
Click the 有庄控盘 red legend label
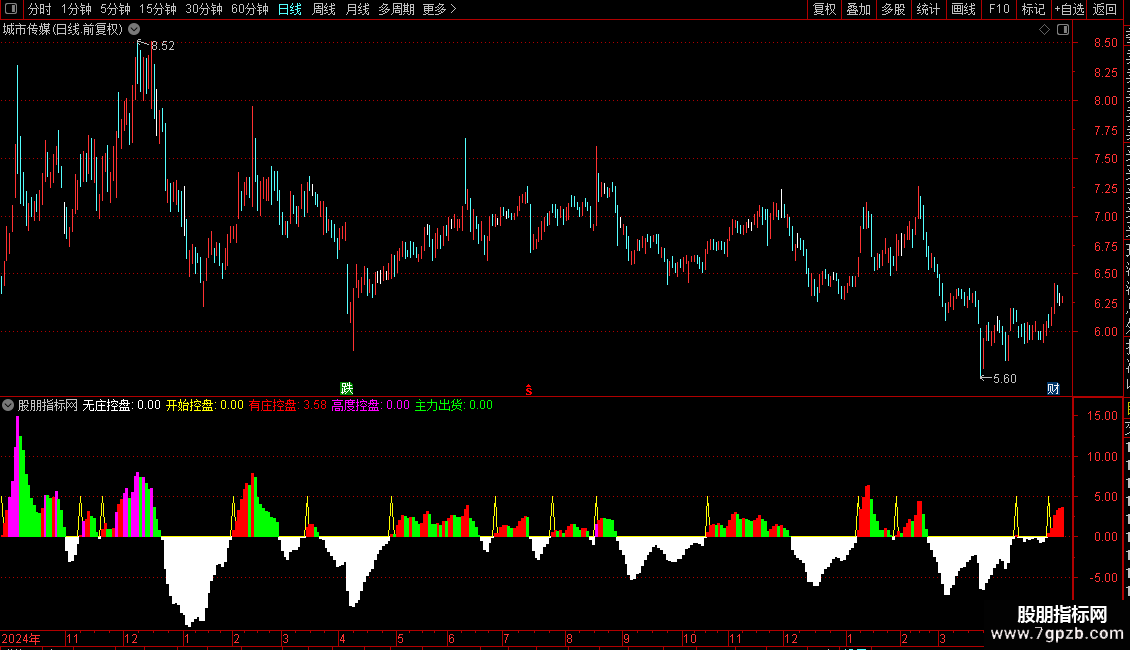pyautogui.click(x=272, y=405)
